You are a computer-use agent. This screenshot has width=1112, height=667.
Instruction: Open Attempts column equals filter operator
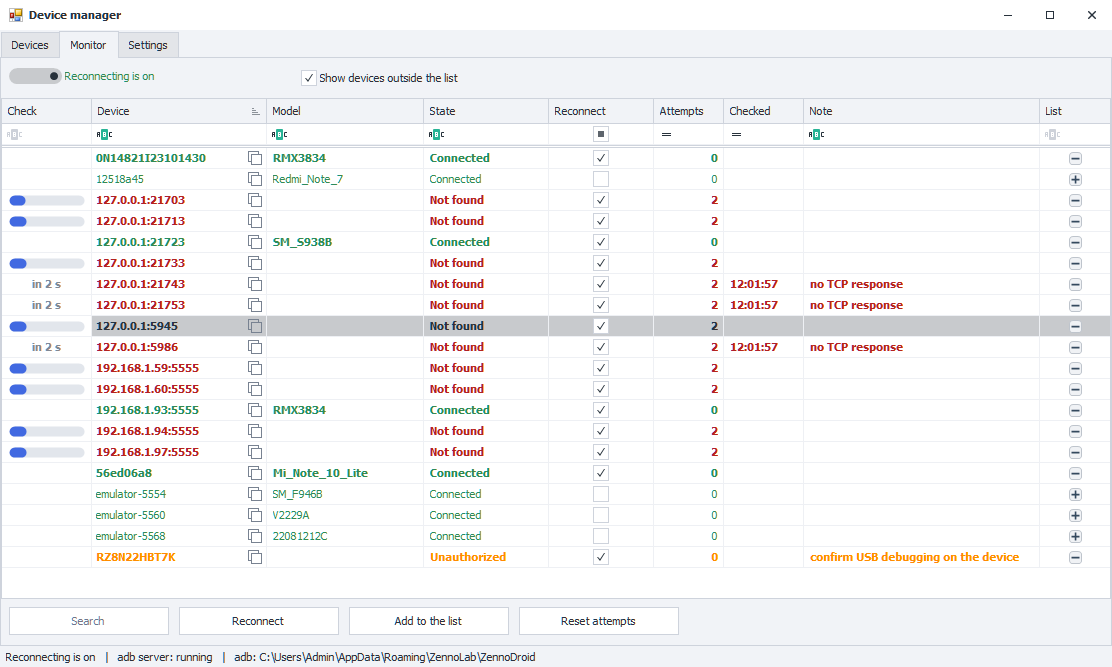pos(666,134)
